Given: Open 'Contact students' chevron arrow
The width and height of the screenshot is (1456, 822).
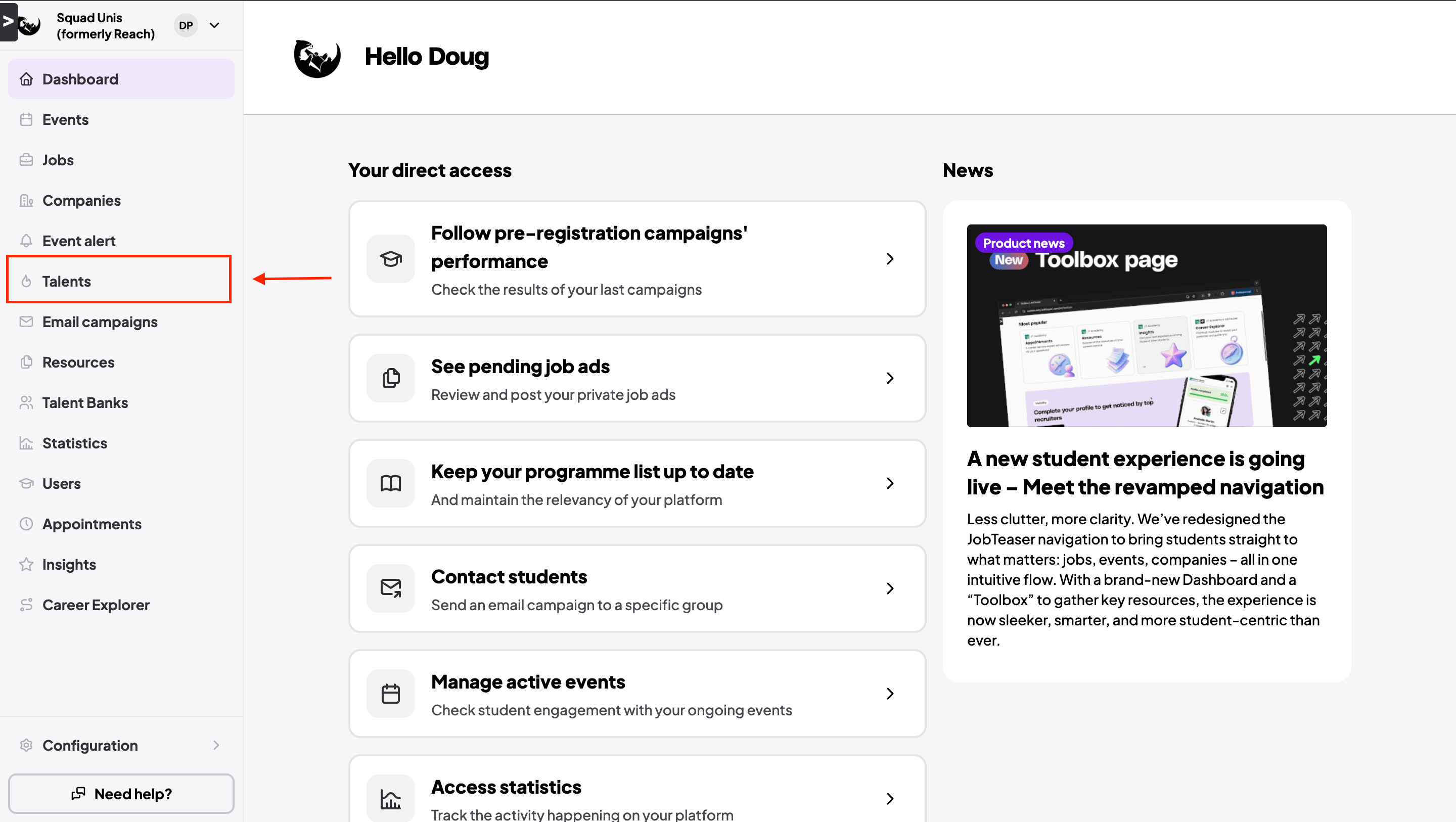Looking at the screenshot, I should pyautogui.click(x=890, y=588).
